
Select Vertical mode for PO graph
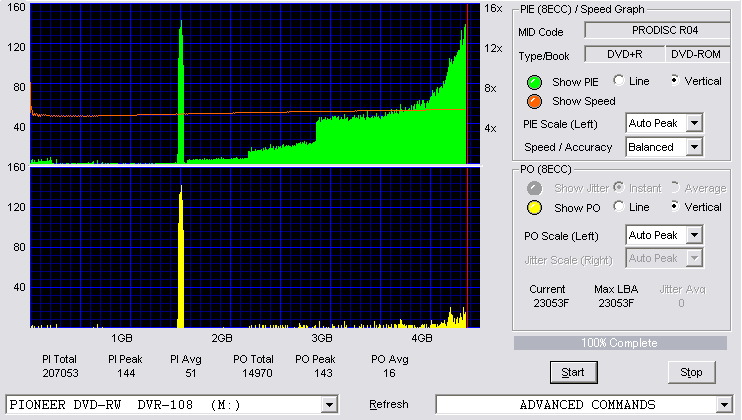675,206
